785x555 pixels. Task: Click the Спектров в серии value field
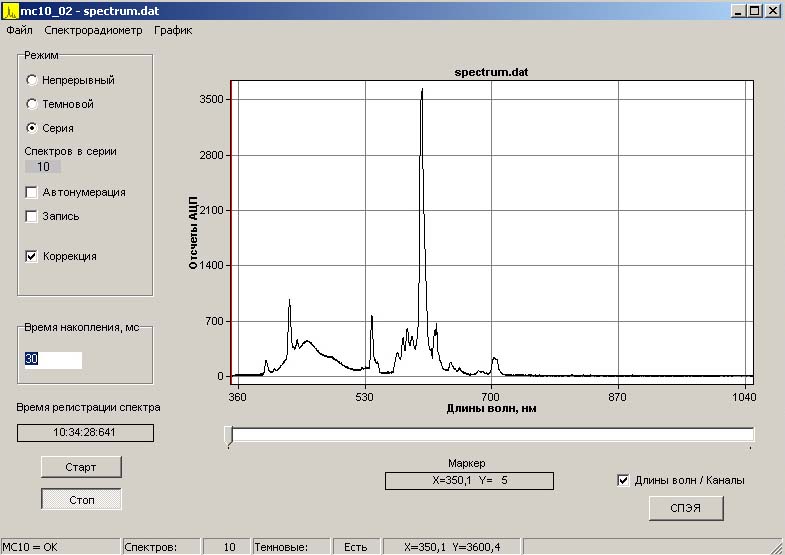tap(43, 167)
